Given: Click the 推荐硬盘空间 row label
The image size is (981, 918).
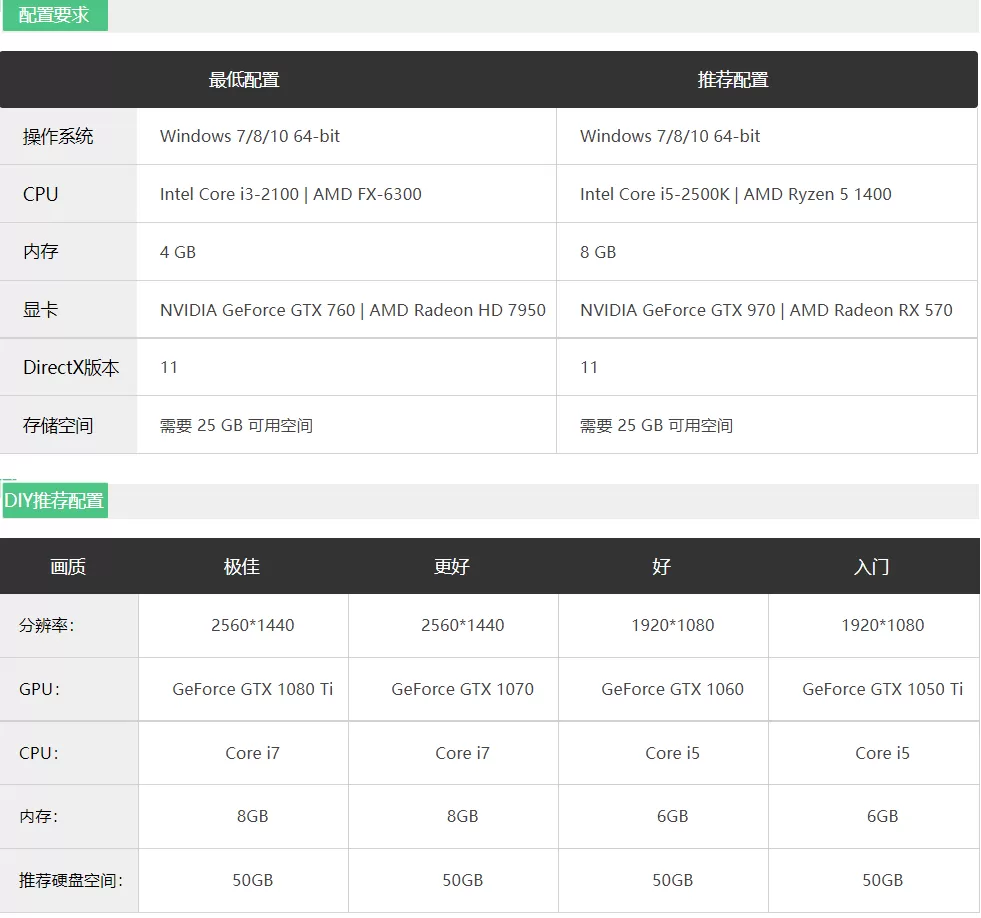Looking at the screenshot, I should [x=71, y=880].
